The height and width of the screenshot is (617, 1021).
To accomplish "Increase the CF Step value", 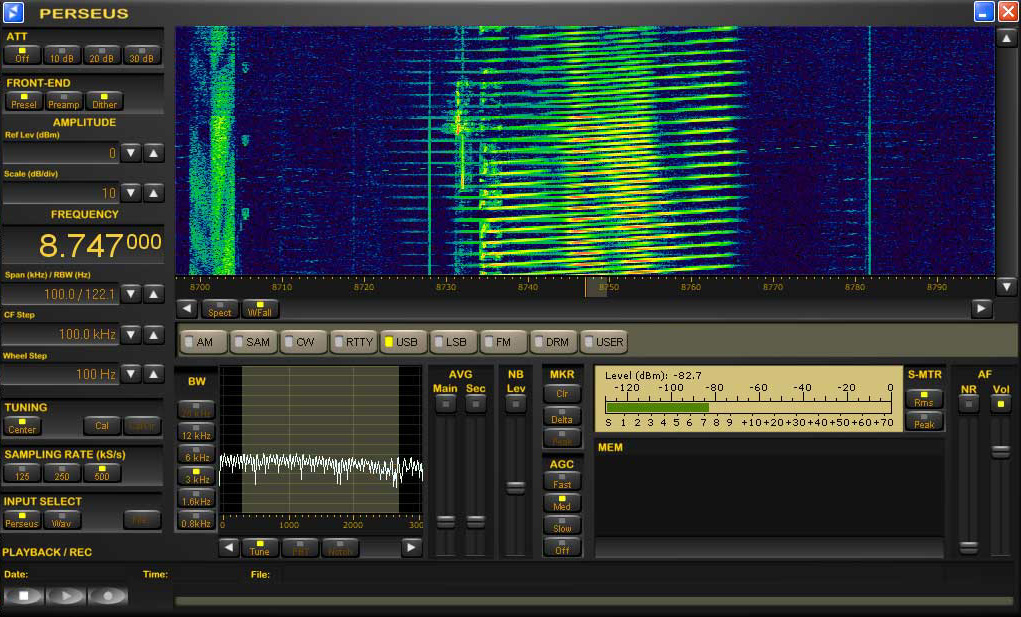I will coord(154,335).
